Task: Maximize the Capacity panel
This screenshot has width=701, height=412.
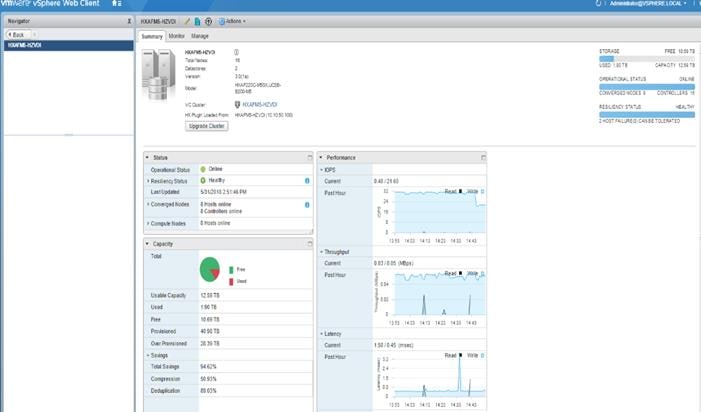Action: 310,244
